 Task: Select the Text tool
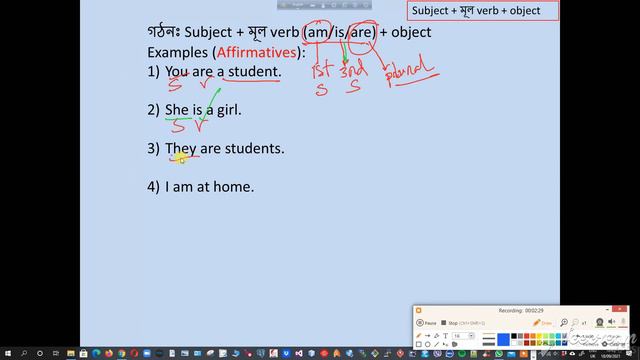tap(445, 336)
